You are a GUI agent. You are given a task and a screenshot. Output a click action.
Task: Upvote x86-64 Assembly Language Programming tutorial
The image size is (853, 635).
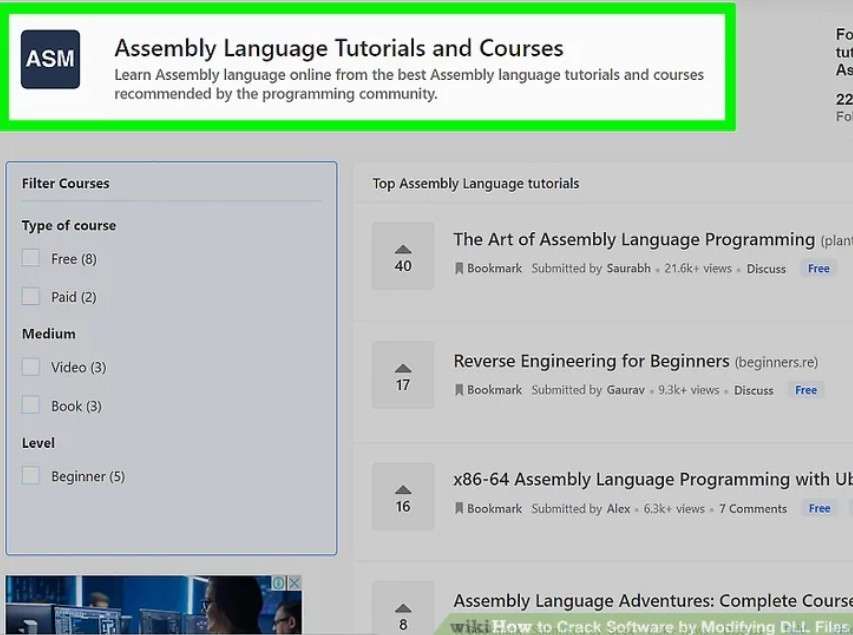[x=403, y=496]
